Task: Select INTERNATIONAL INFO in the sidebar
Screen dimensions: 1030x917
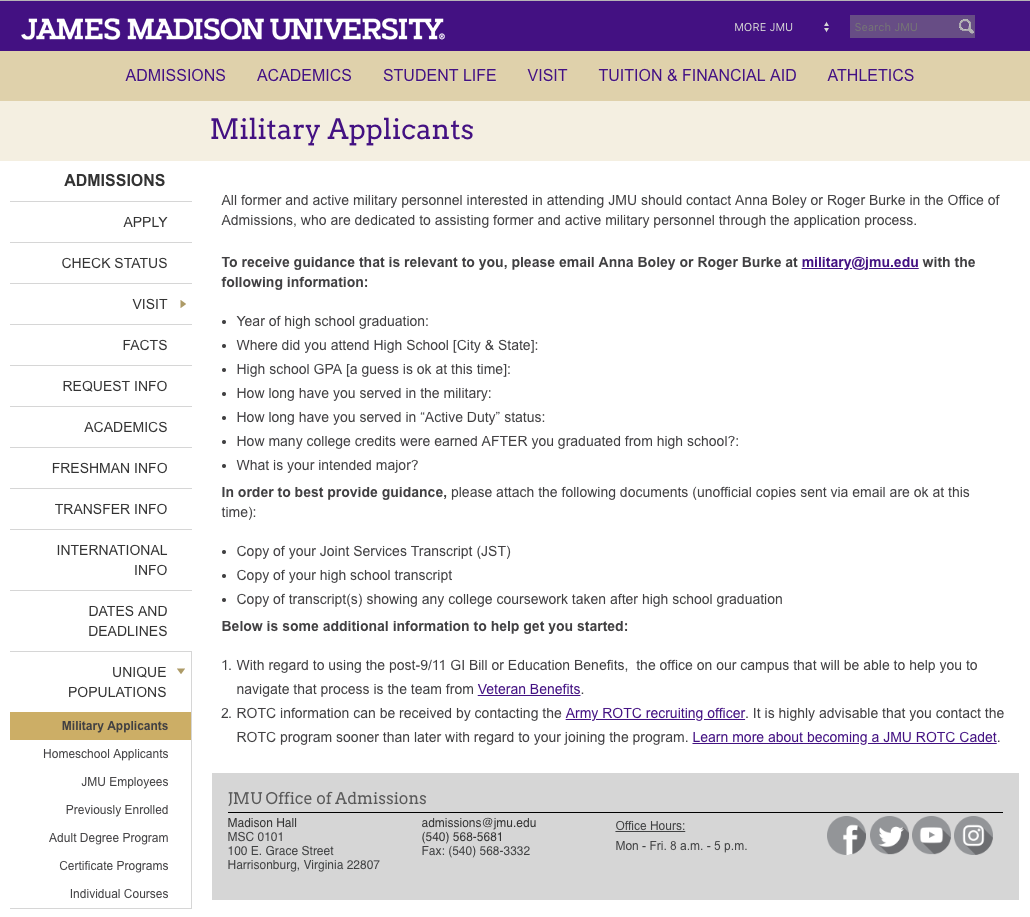Action: point(112,560)
